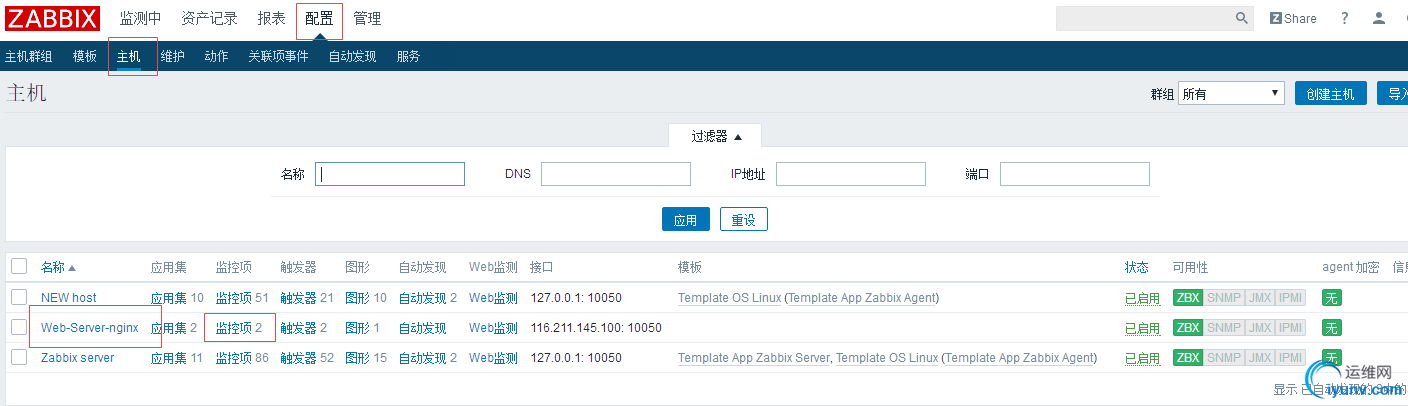Sort hosts by 状态 column
Viewport: 1408px width, 406px height.
(x=1137, y=267)
